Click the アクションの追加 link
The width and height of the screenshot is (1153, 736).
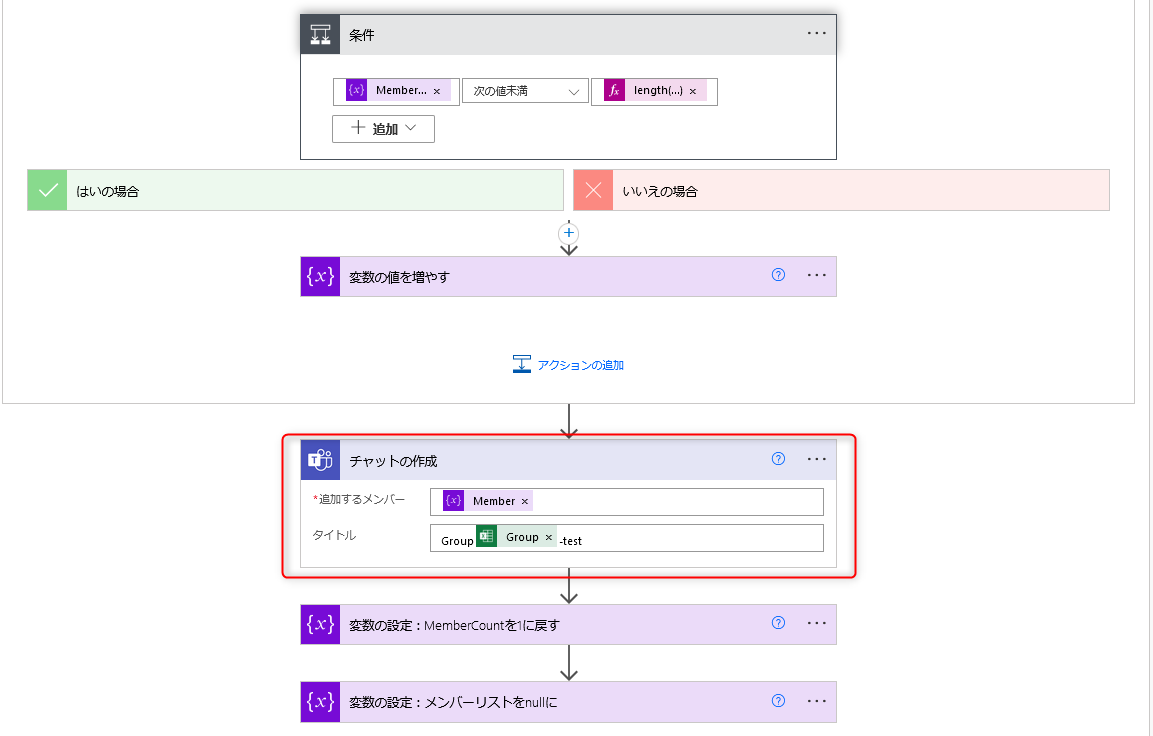tap(578, 364)
